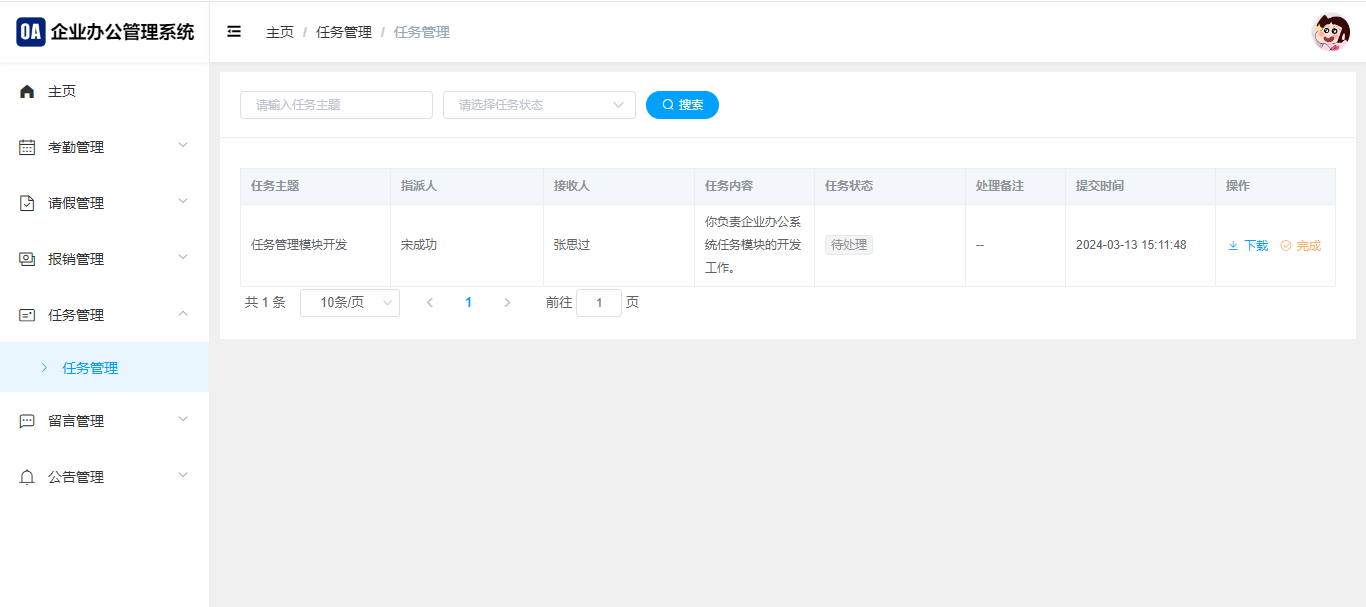Focus the 请输入任务主题 input field
This screenshot has height=607, width=1366.
(336, 105)
